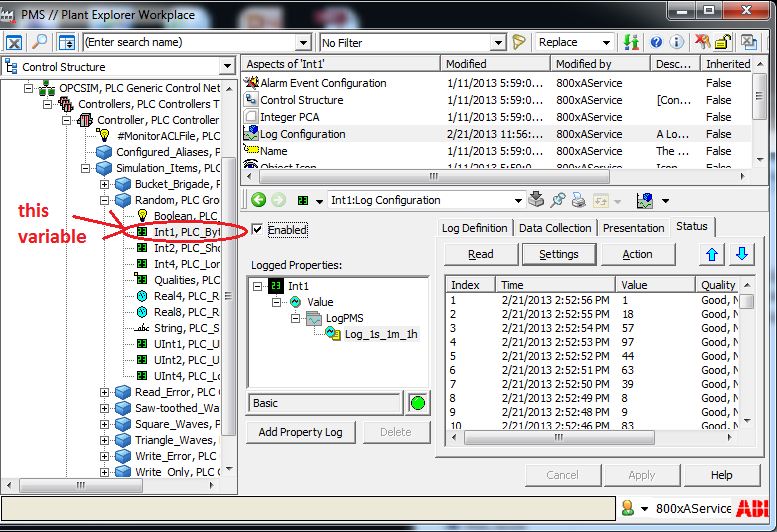Viewport: 777px width, 532px height.
Task: Switch to the Presentation tab
Action: pos(633,228)
